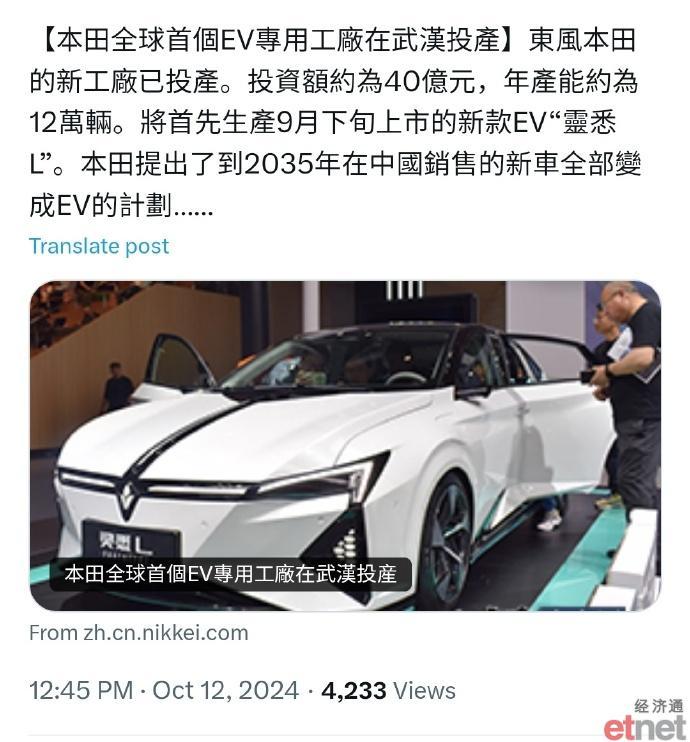
Task: Click the triangular fog light cluster
Action: pos(345,544)
